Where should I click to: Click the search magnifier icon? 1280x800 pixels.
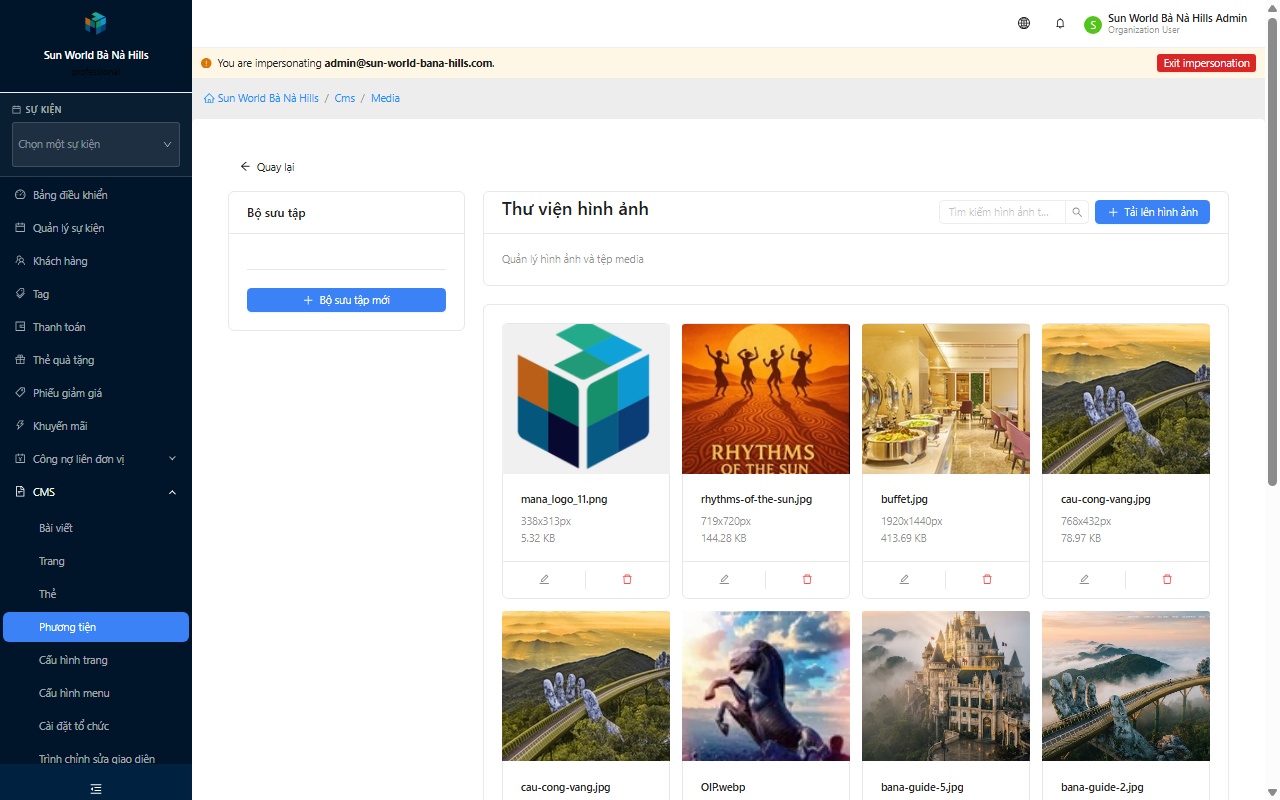click(1077, 212)
